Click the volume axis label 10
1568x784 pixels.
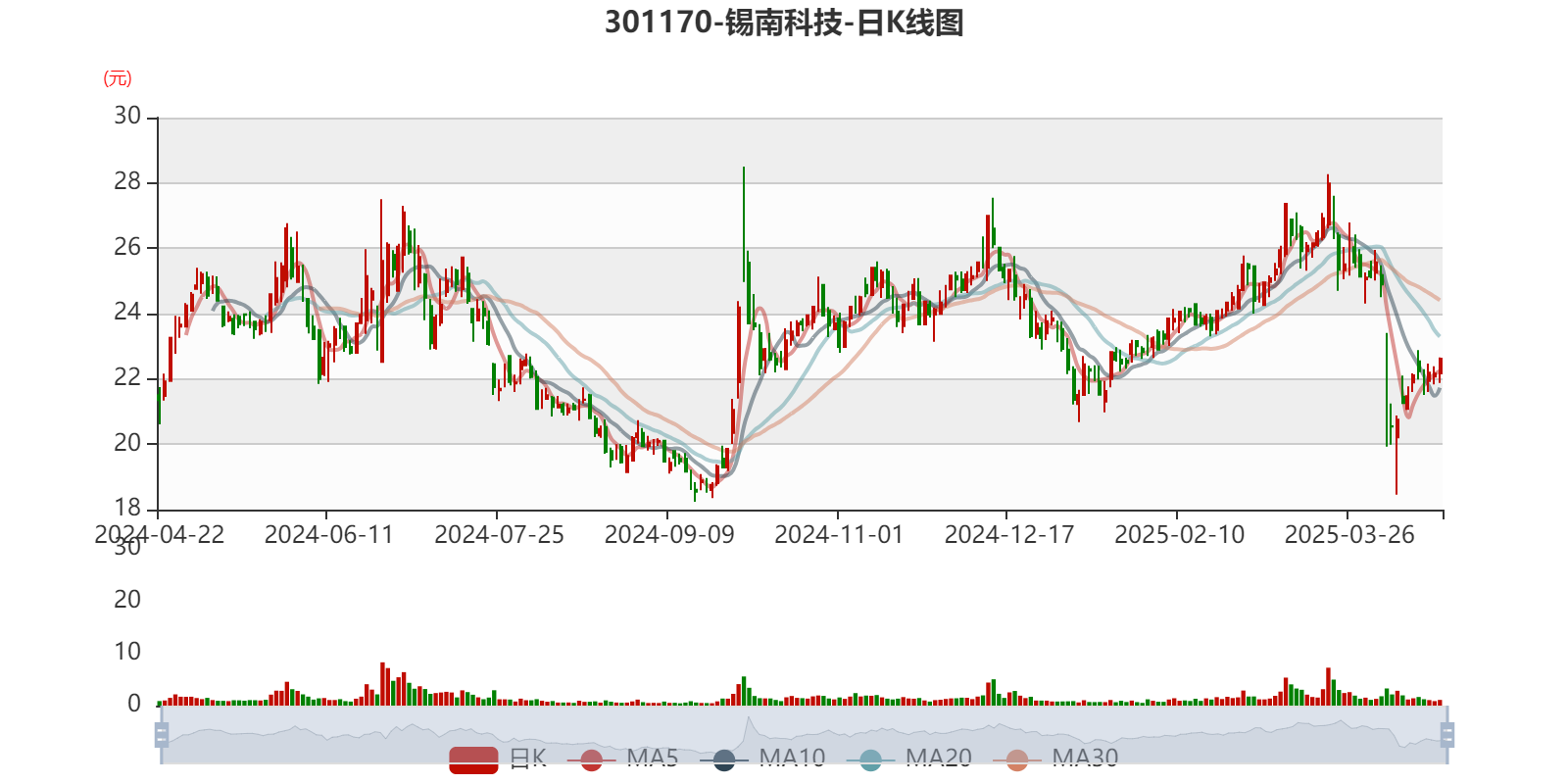[127, 652]
